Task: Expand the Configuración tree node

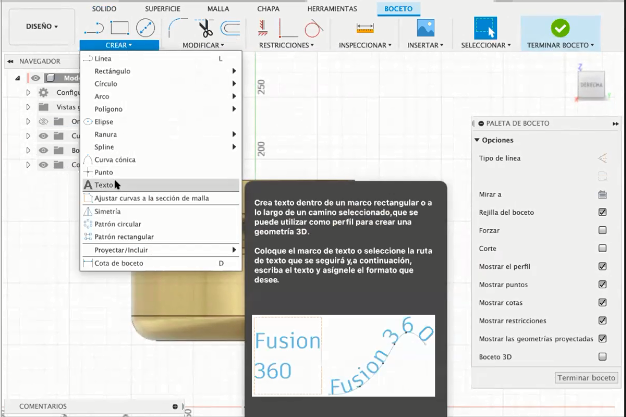Action: coord(28,93)
